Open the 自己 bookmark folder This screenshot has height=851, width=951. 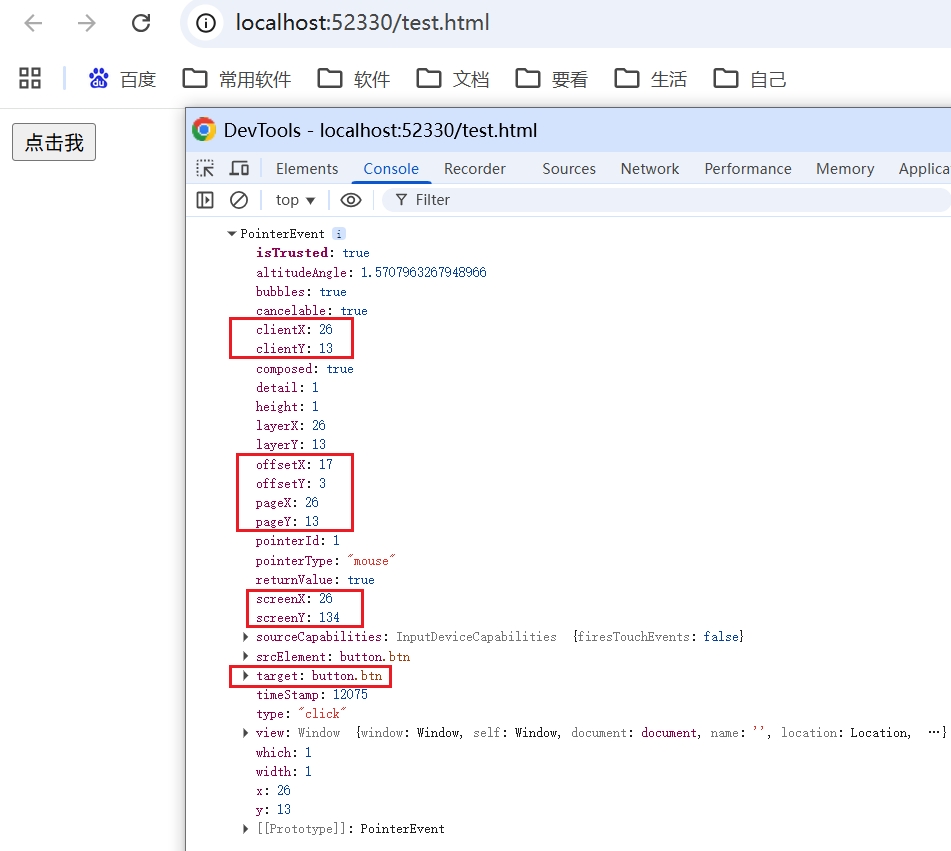click(750, 79)
